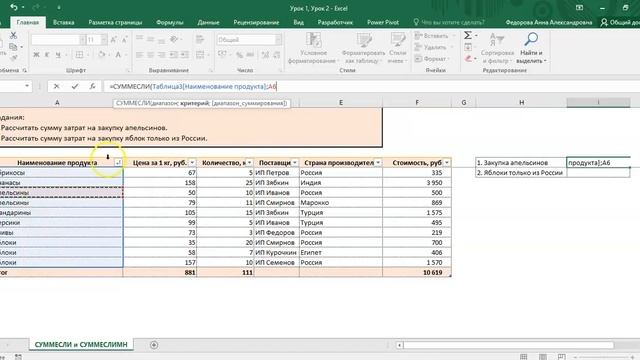Open the Цена за 1 кг column filter arrow
This screenshot has width=640, height=360.
point(192,162)
